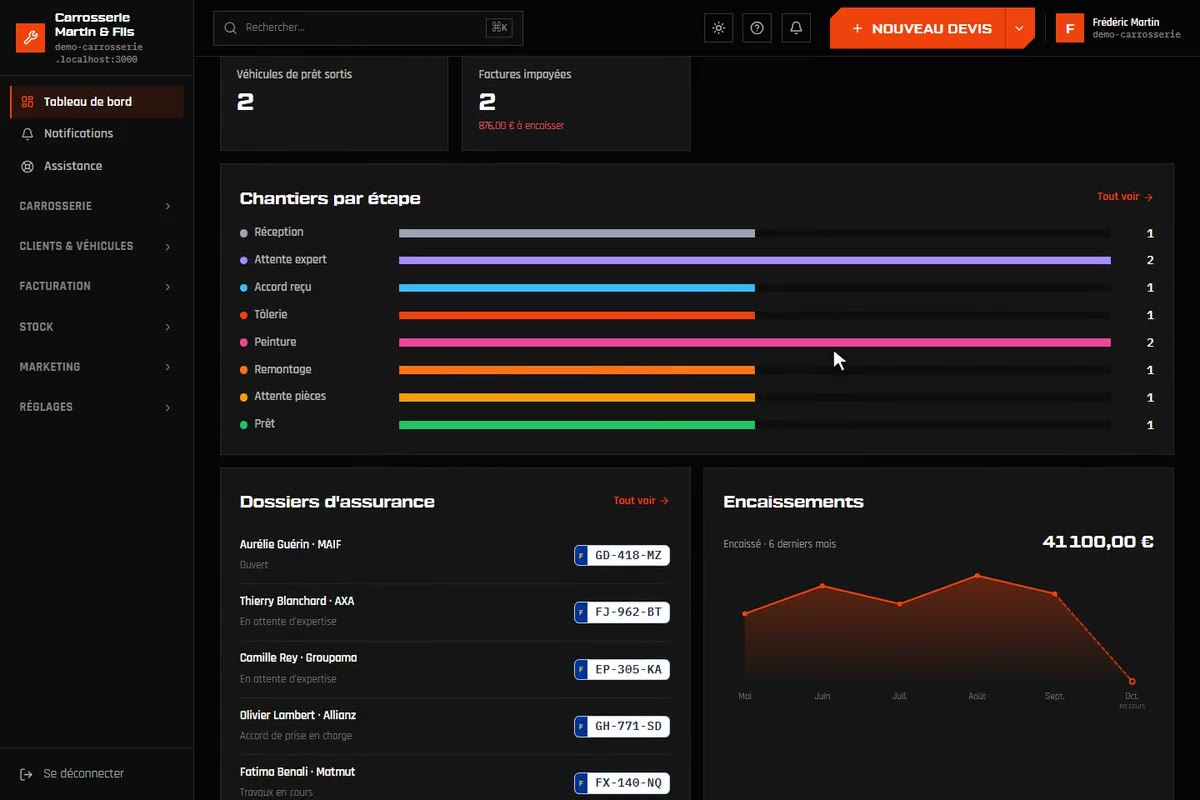The width and height of the screenshot is (1200, 800).
Task: Click Tout voir in Dossiers d'assurance
Action: [641, 501]
